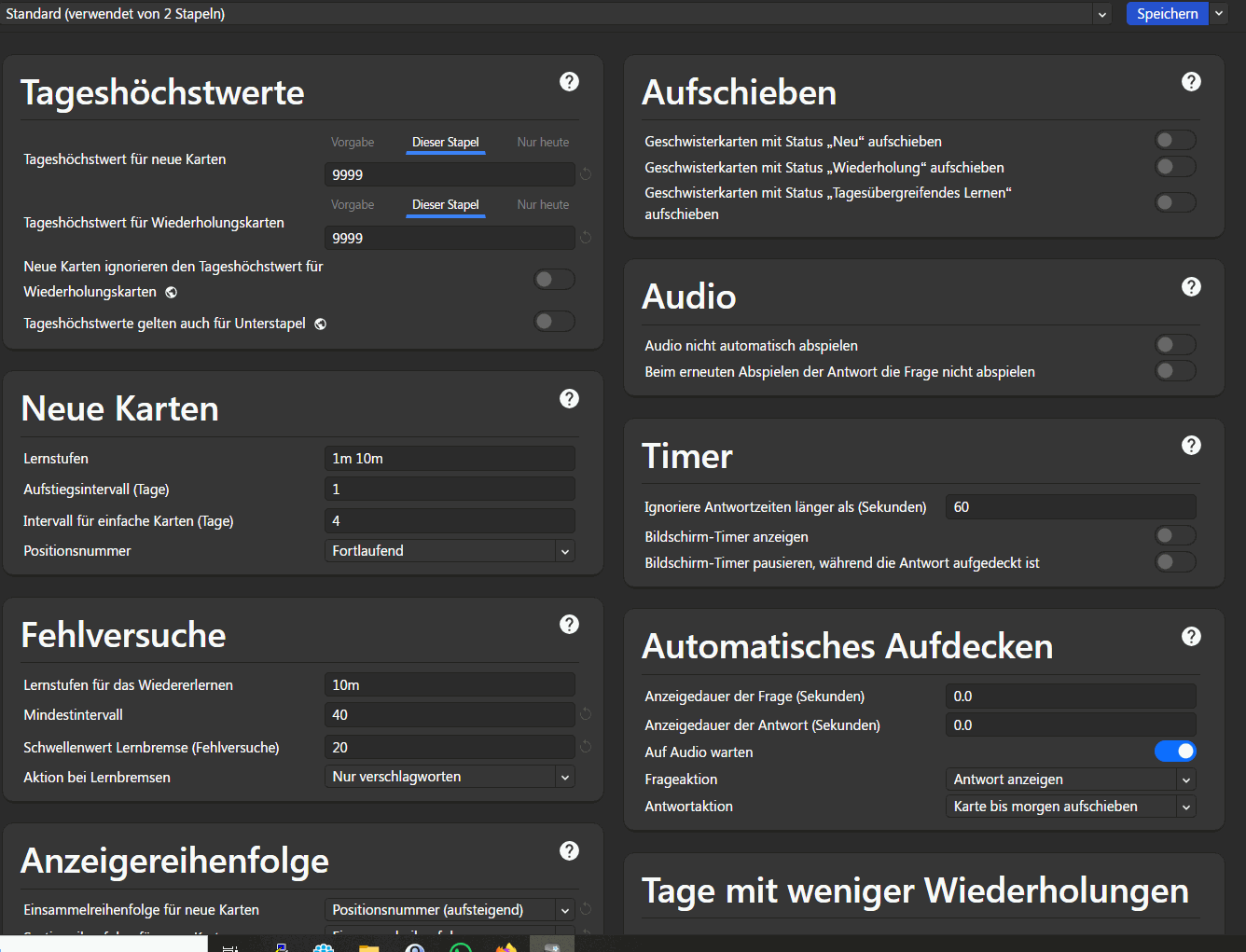Click the Tage mit weniger Wiederholungen heading
Screen dimensions: 1246x952
click(915, 890)
